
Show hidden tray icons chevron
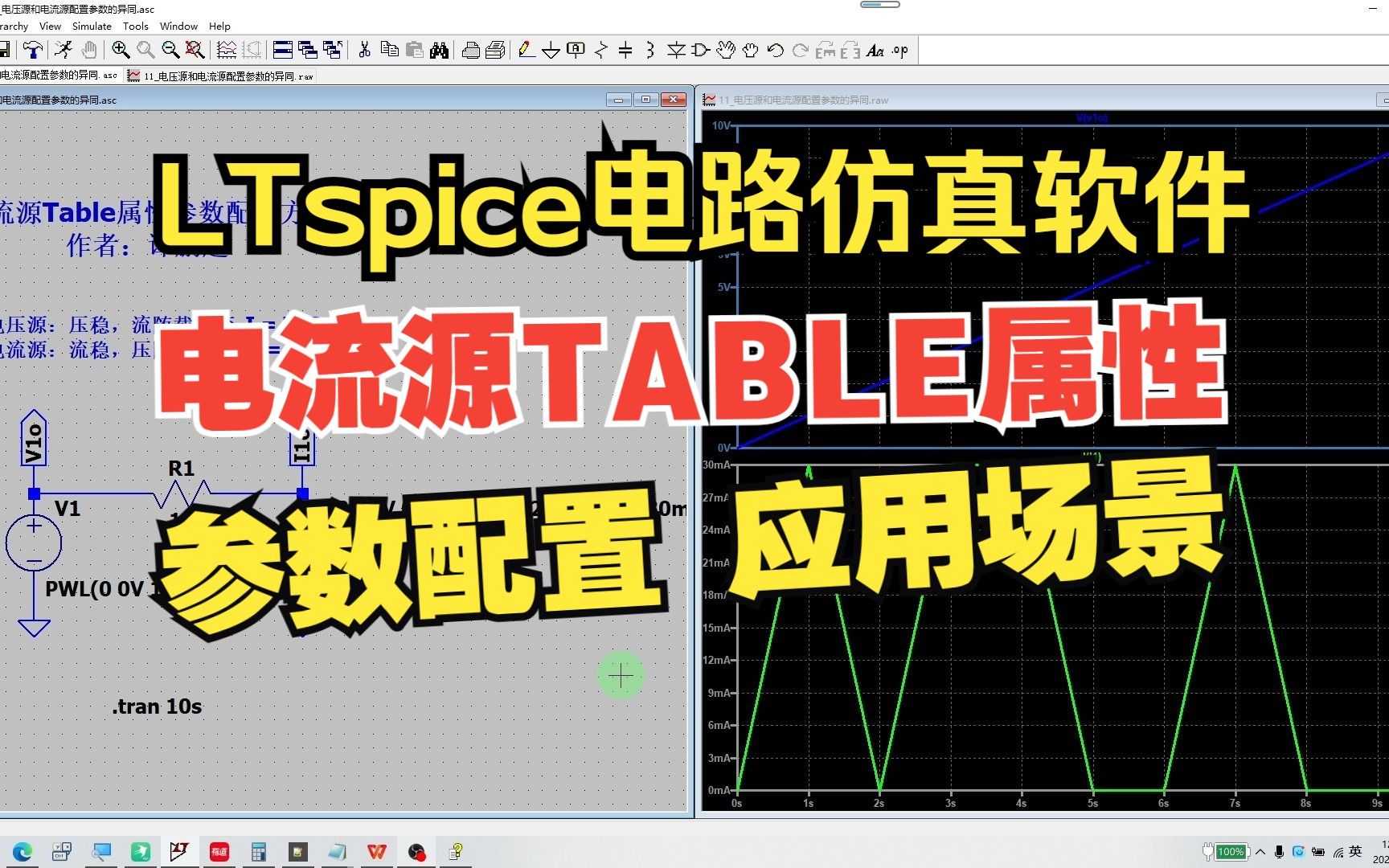[1260, 852]
